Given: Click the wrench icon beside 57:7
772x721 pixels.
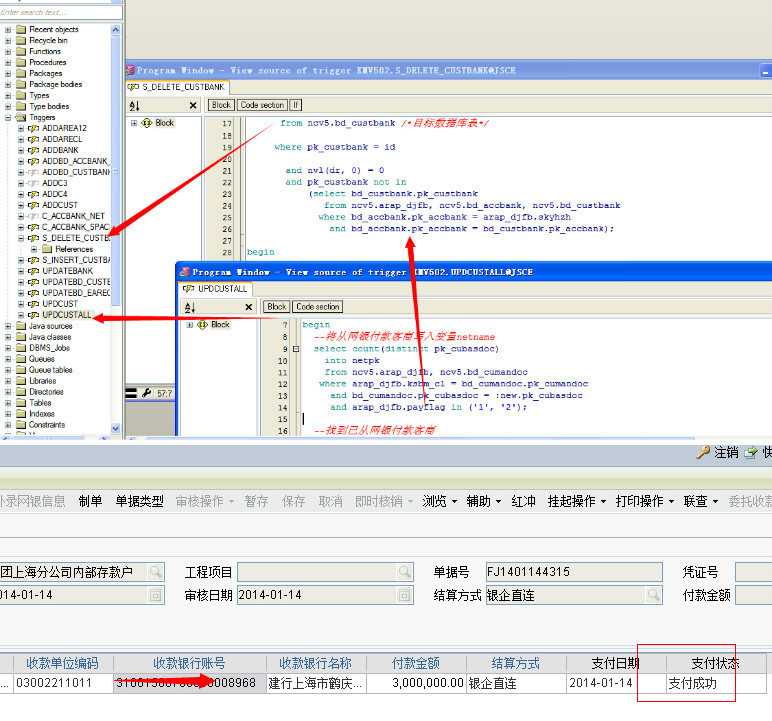Looking at the screenshot, I should click(147, 393).
